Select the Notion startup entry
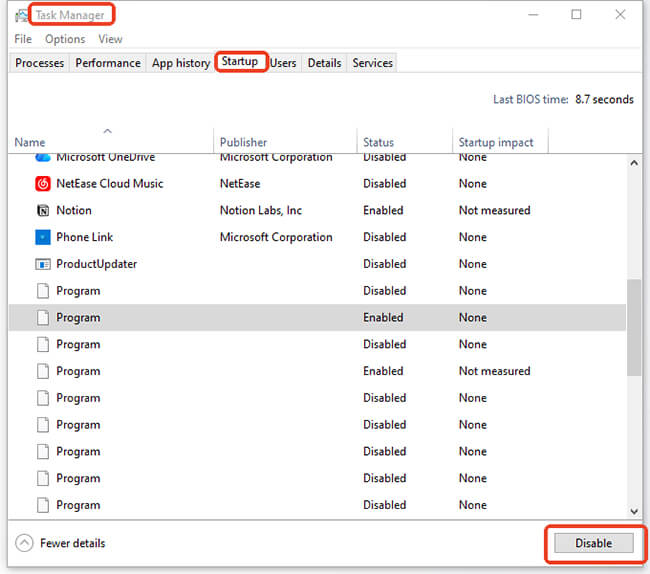Screen dimensions: 650x574 point(317,211)
